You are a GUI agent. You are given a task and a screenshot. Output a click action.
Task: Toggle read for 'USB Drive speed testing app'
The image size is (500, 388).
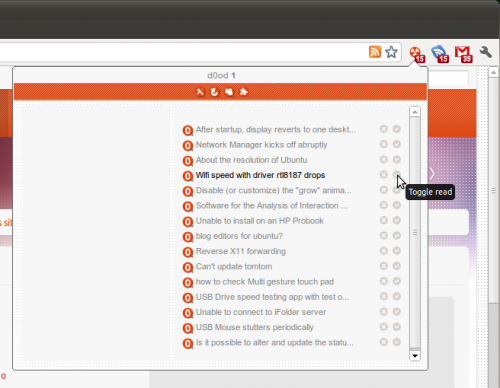(x=397, y=296)
